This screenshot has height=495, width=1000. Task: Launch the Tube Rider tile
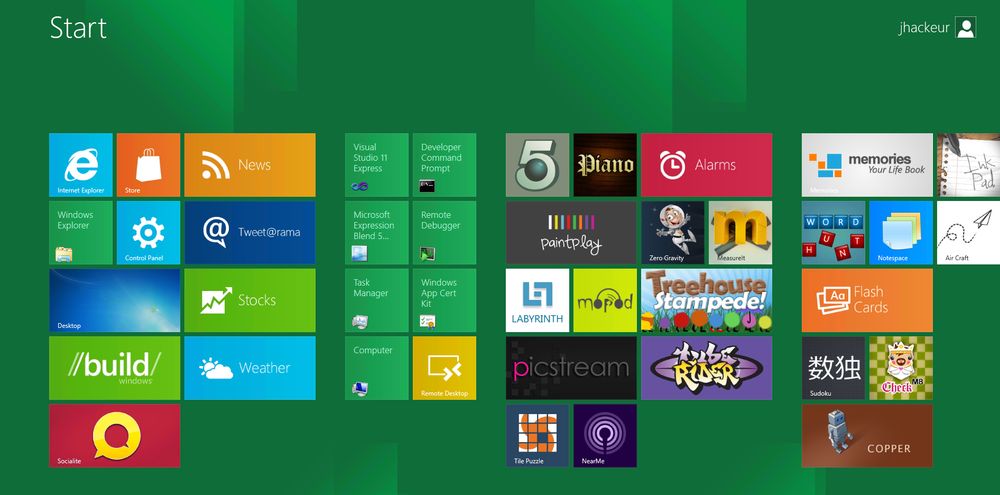coord(707,368)
